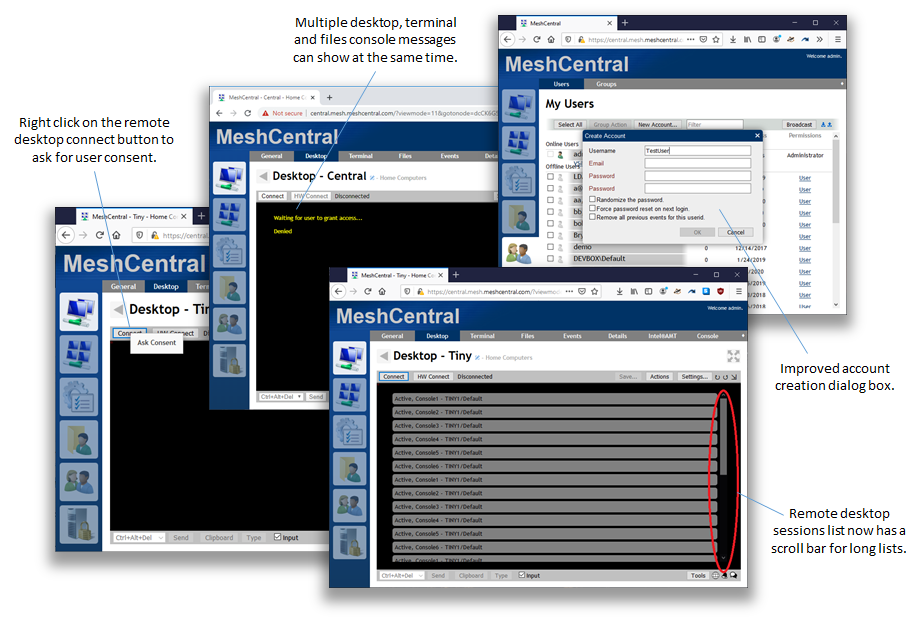Image resolution: width=921 pixels, height=621 pixels.
Task: Choose Ask Consent from context menu
Action: coord(156,343)
